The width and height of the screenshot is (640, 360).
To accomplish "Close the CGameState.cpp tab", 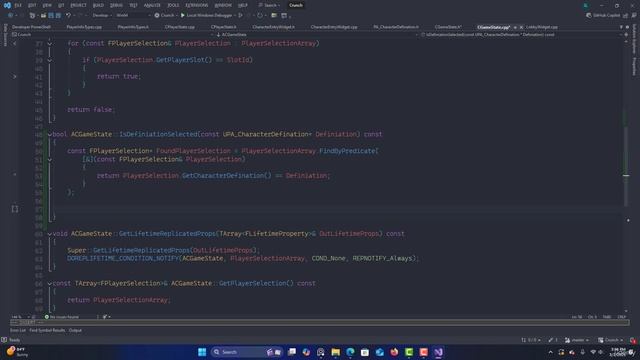I will click(521, 27).
